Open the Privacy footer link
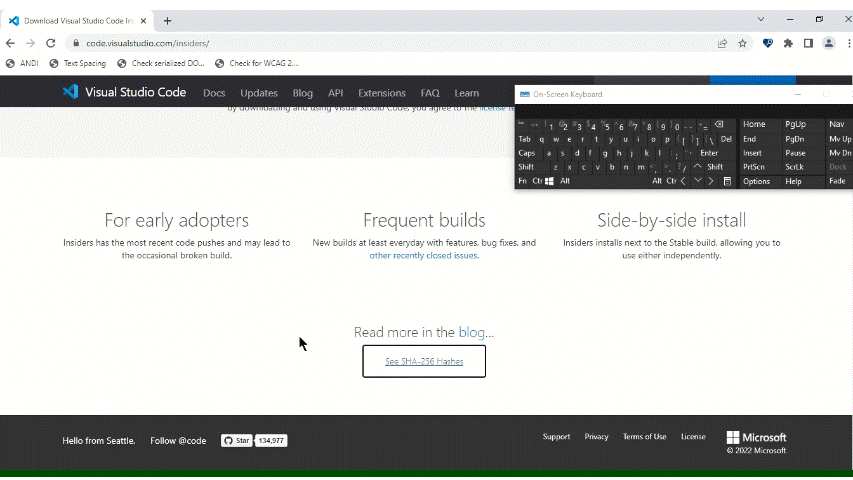853x480 pixels. pos(596,436)
